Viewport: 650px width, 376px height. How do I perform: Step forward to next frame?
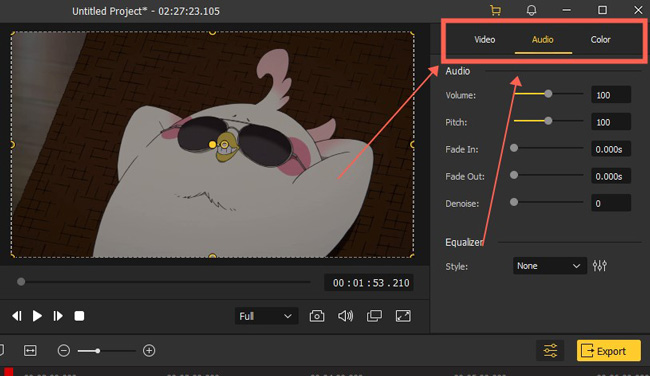58,316
